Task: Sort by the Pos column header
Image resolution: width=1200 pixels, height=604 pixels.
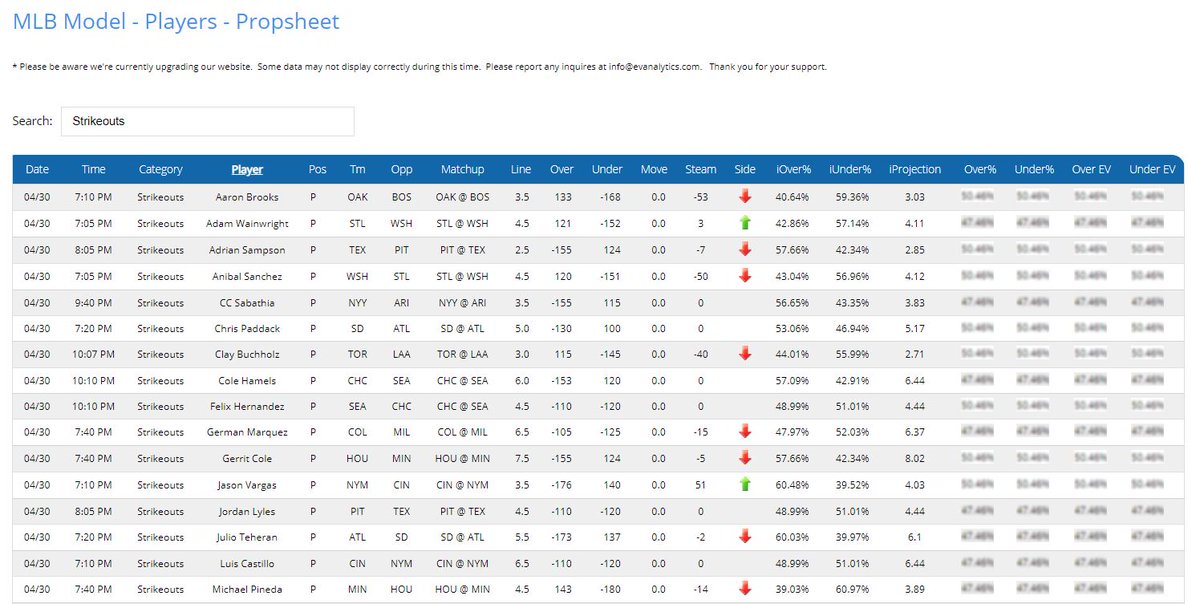Action: click(318, 169)
